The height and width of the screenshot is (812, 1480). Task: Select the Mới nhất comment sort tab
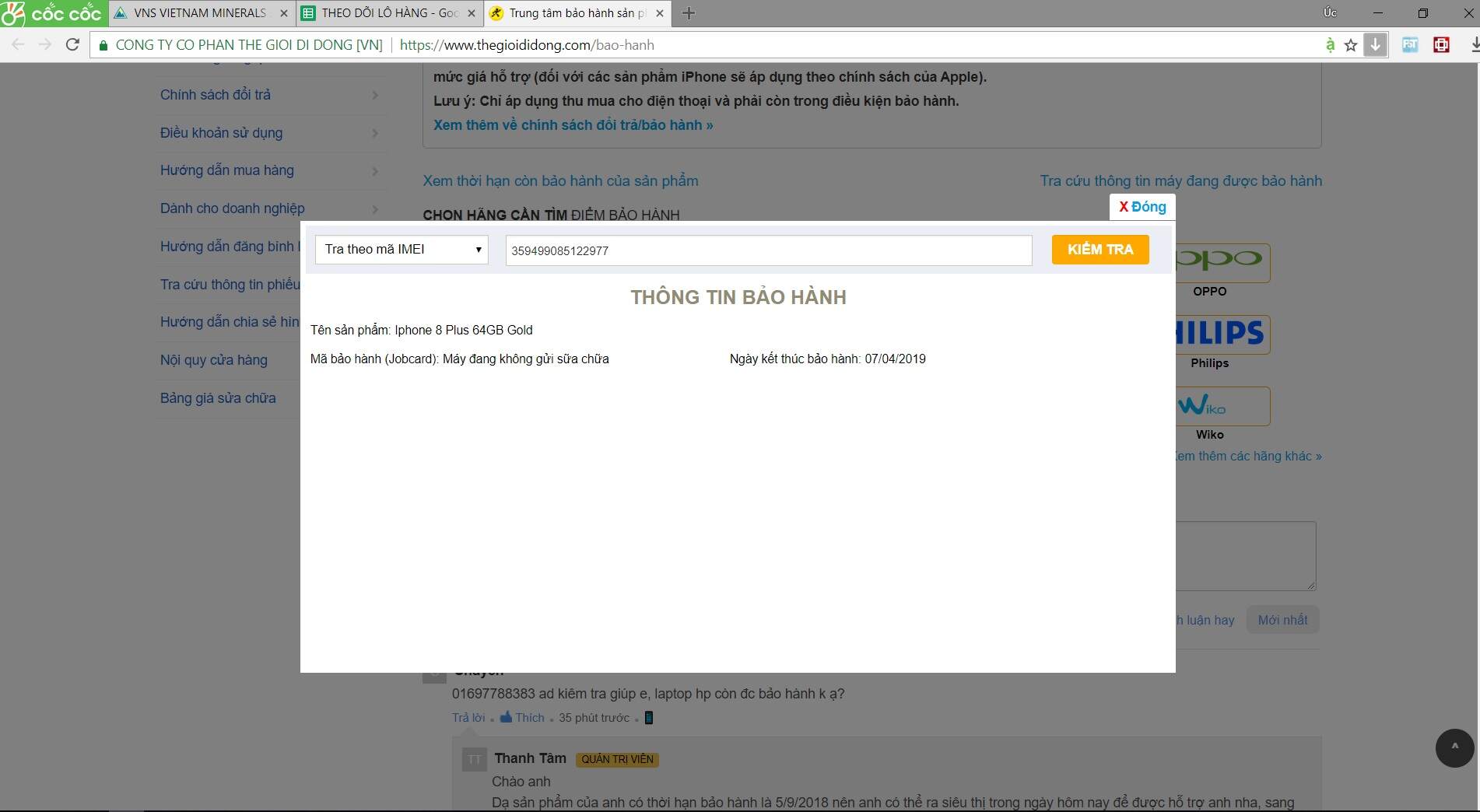pyautogui.click(x=1282, y=620)
